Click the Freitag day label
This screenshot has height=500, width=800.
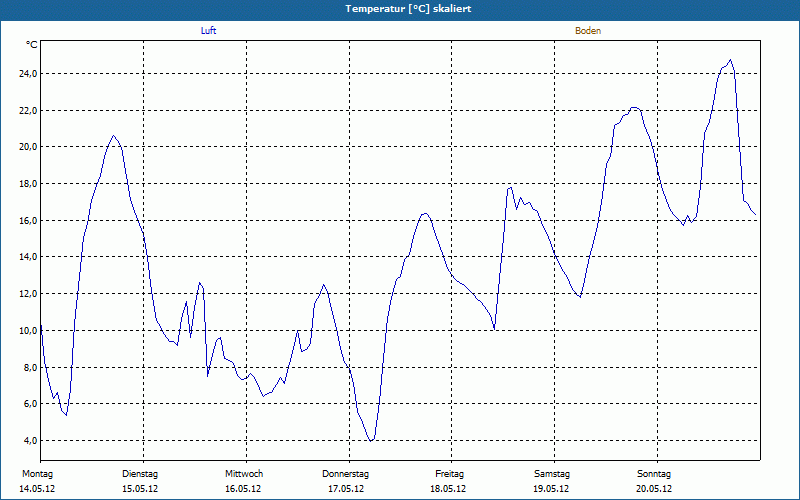449,474
